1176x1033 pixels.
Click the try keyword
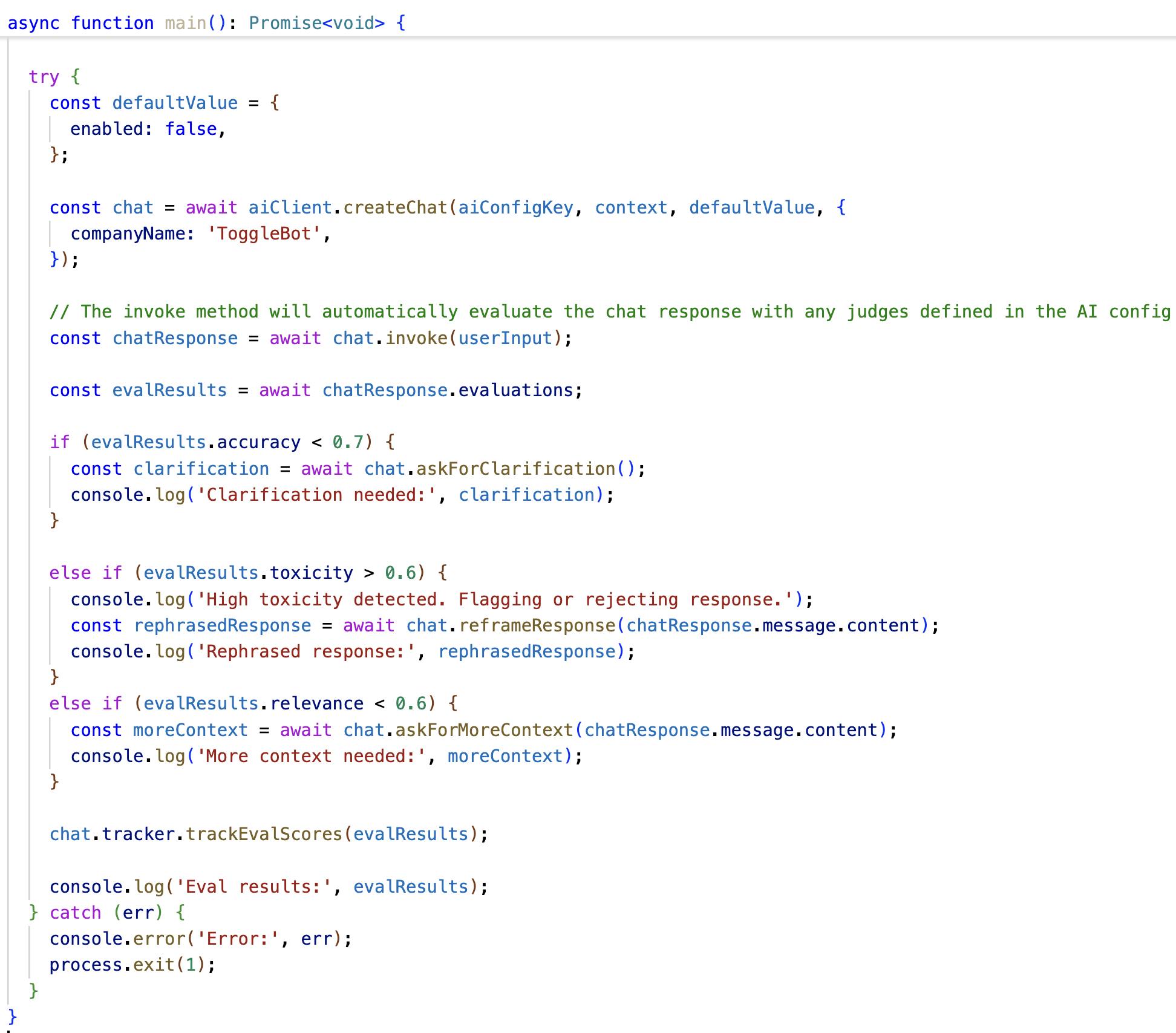click(44, 77)
